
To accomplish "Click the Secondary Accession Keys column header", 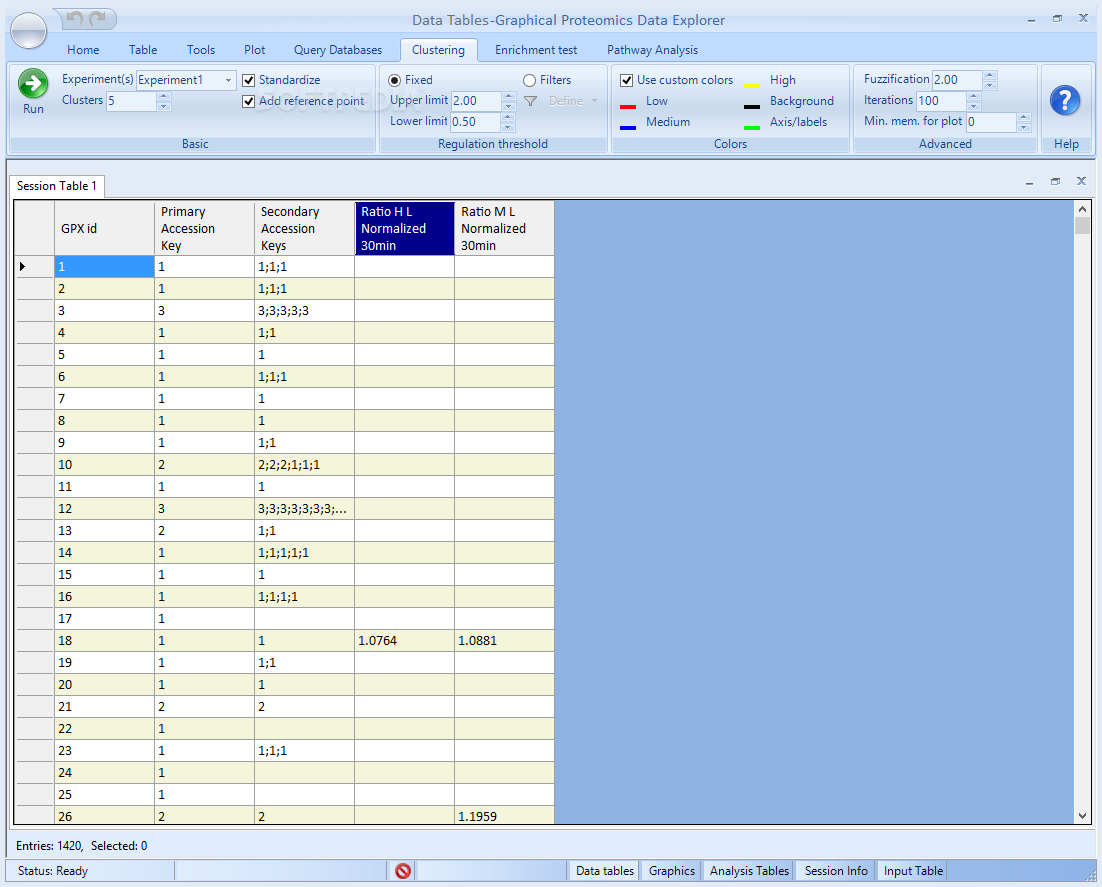I will pyautogui.click(x=304, y=228).
